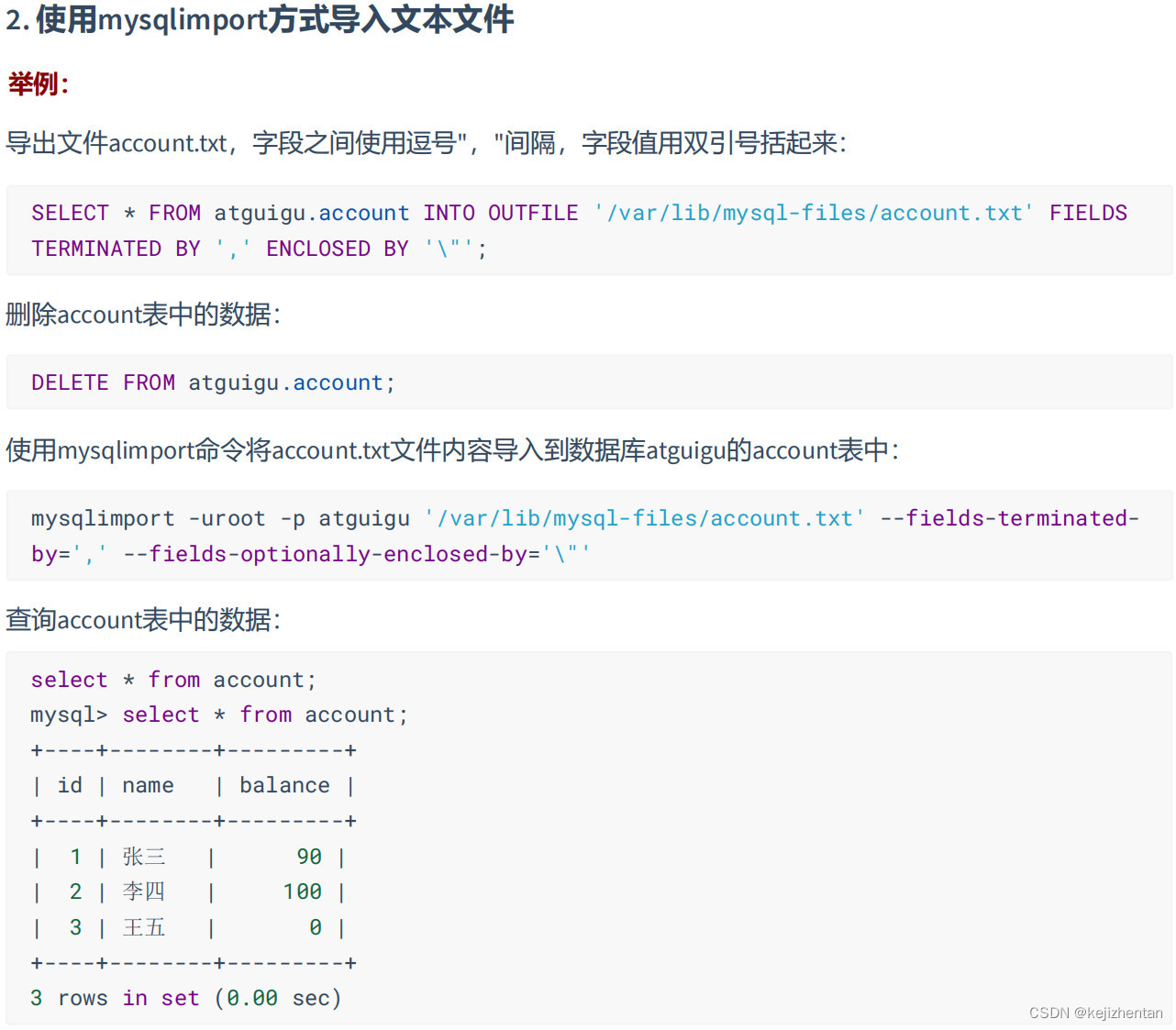This screenshot has width=1176, height=1030.
Task: Click the red "举例:" label
Action: click(x=39, y=84)
